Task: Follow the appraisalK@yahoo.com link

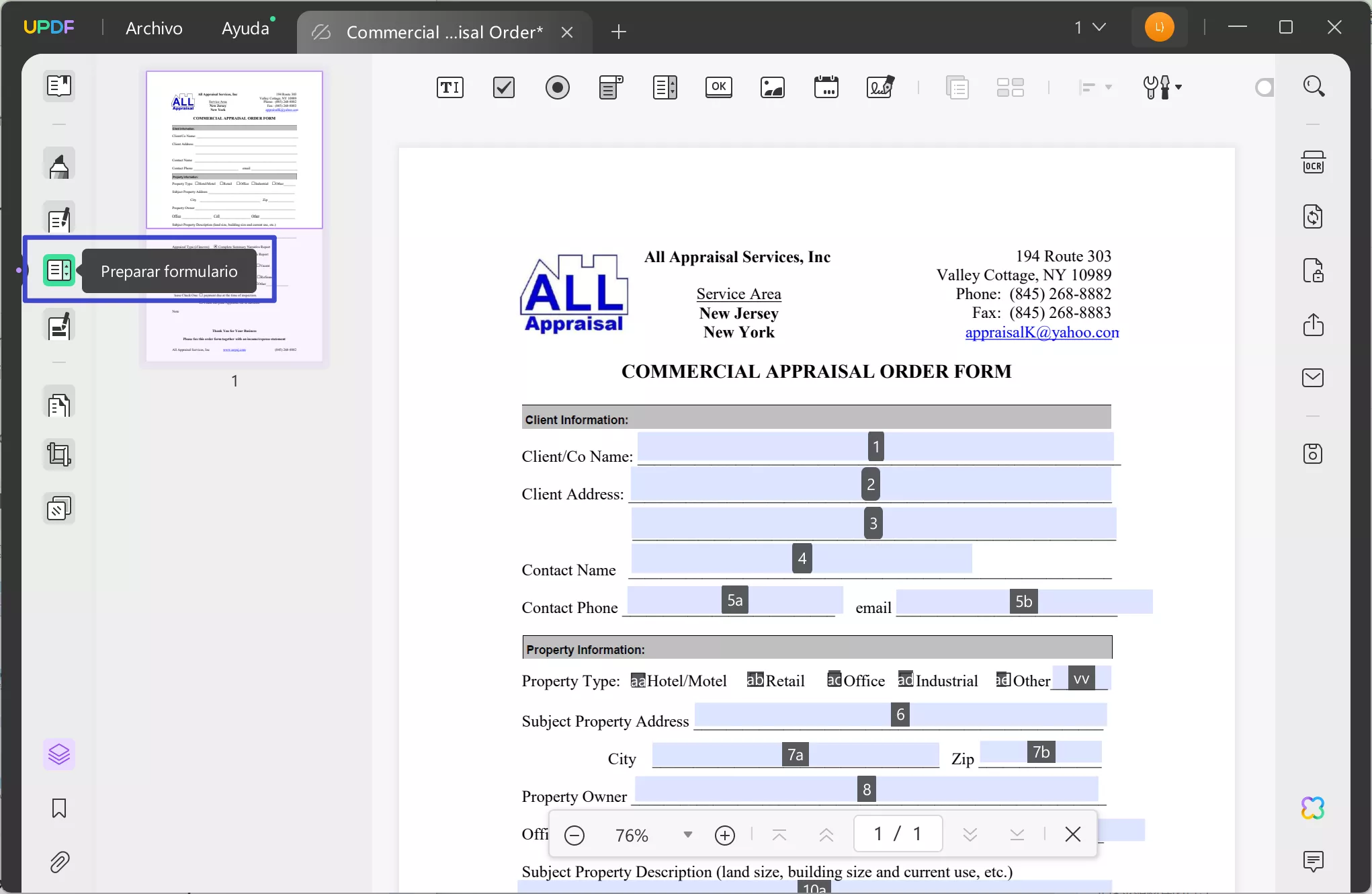Action: pos(1042,332)
